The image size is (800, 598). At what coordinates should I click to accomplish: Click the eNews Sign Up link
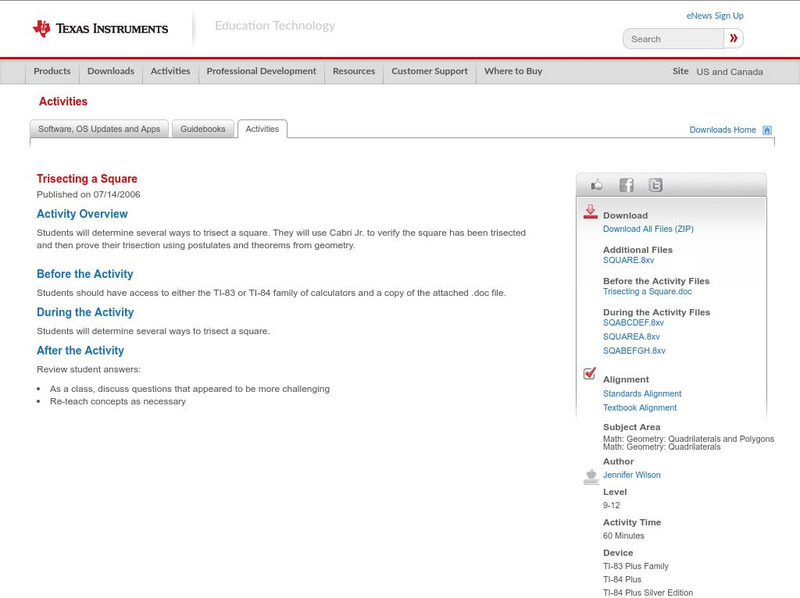714,15
